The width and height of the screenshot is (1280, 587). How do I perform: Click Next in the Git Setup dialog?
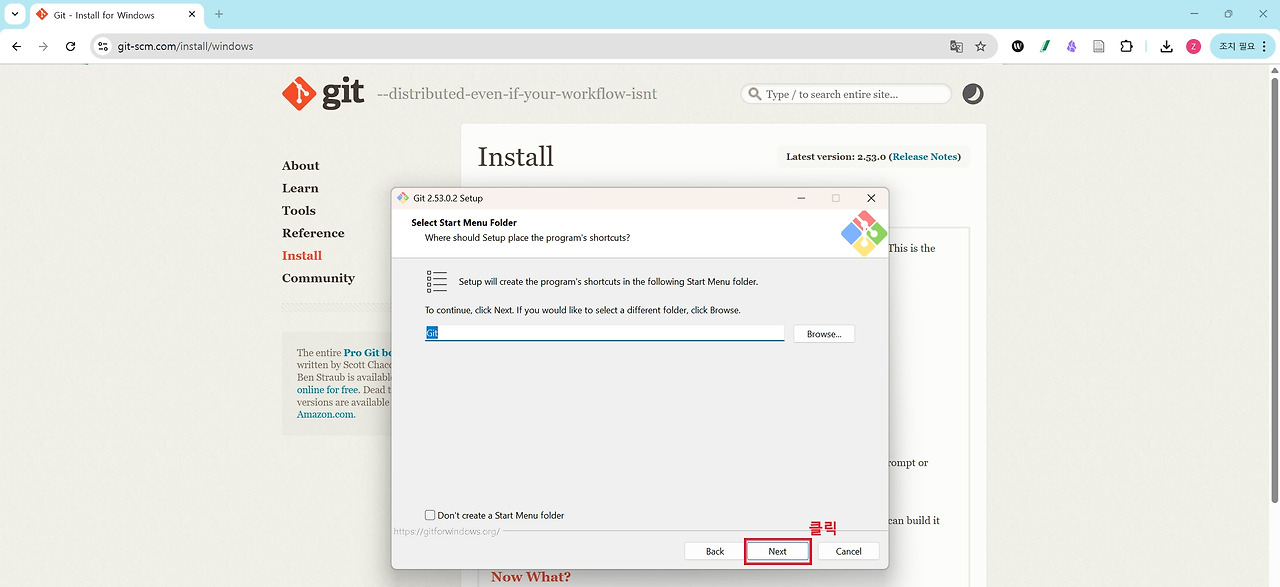tap(777, 551)
